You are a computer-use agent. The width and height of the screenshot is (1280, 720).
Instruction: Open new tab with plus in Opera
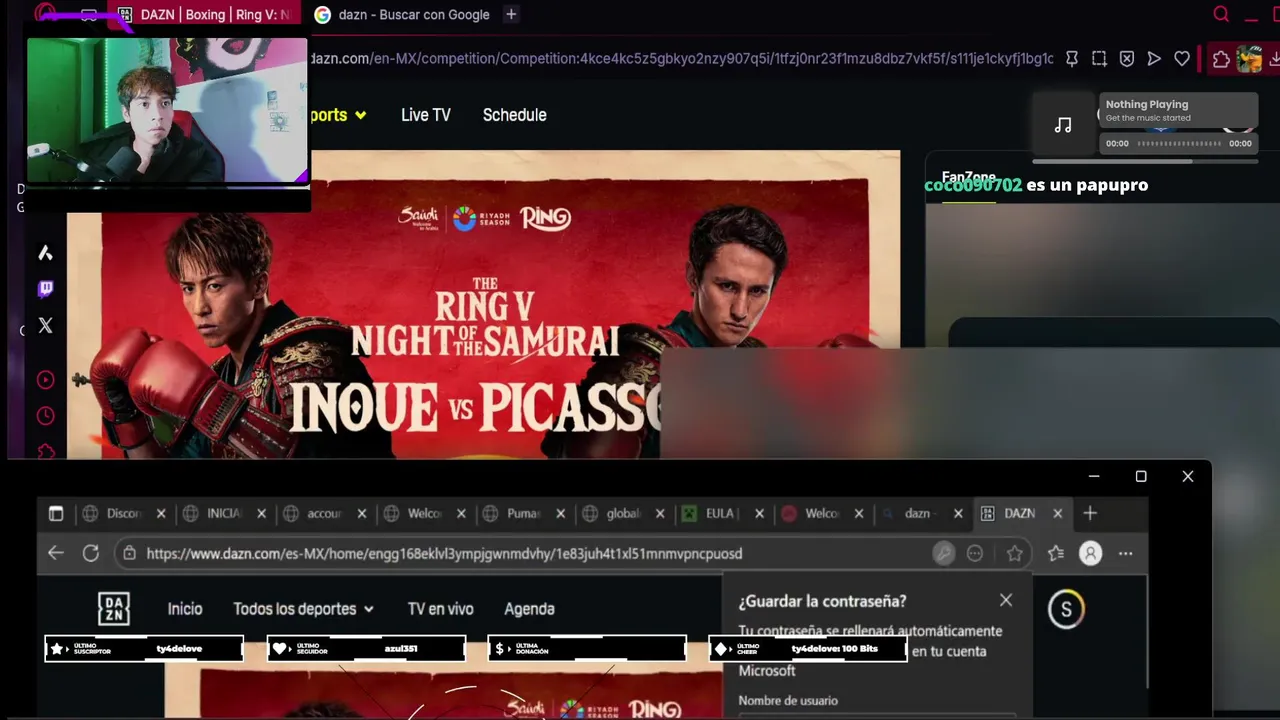pyautogui.click(x=511, y=14)
